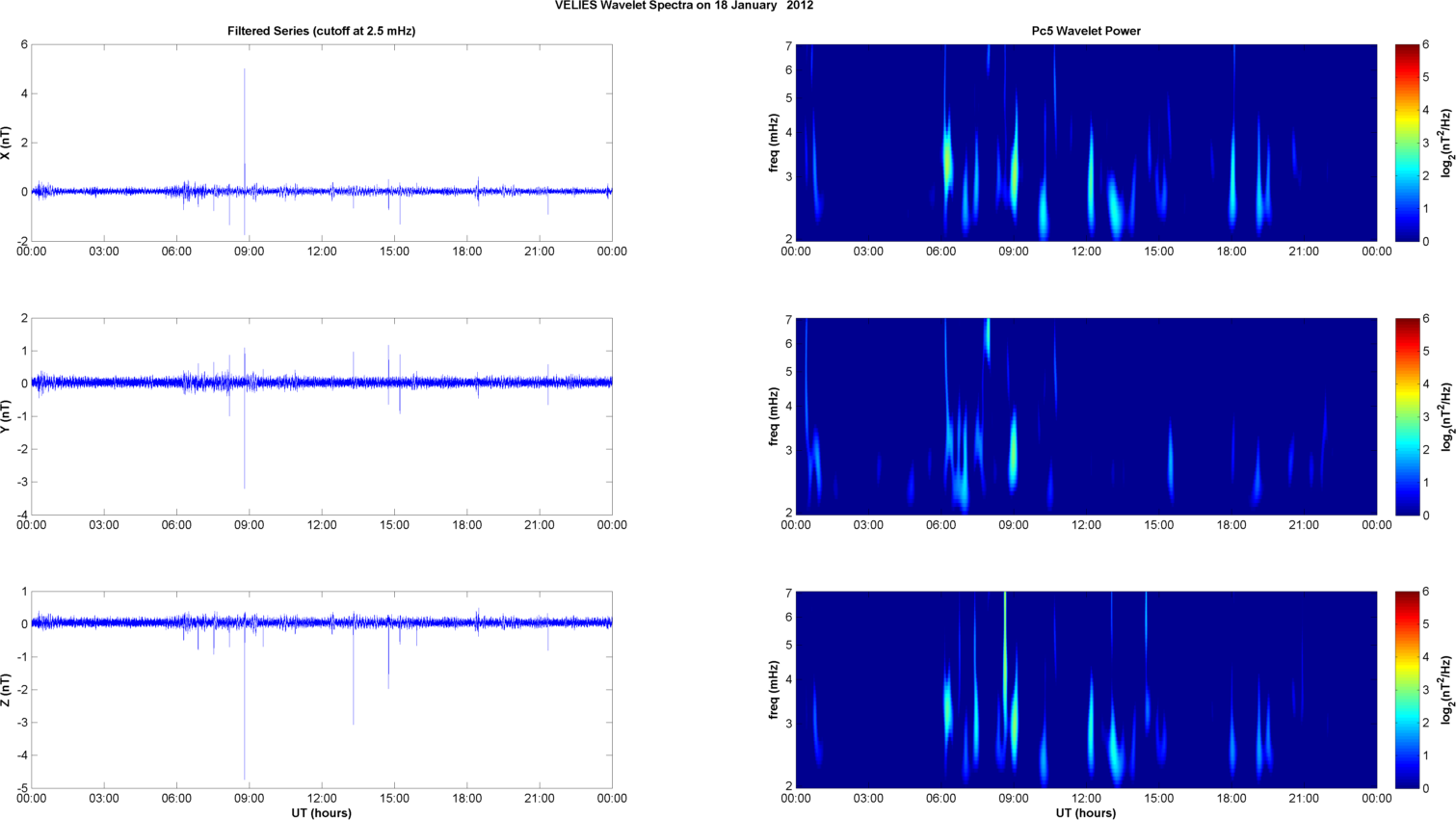The height and width of the screenshot is (820, 1456).
Task: Click the "-4" tick on Y (nT) axis
Action: (21, 515)
